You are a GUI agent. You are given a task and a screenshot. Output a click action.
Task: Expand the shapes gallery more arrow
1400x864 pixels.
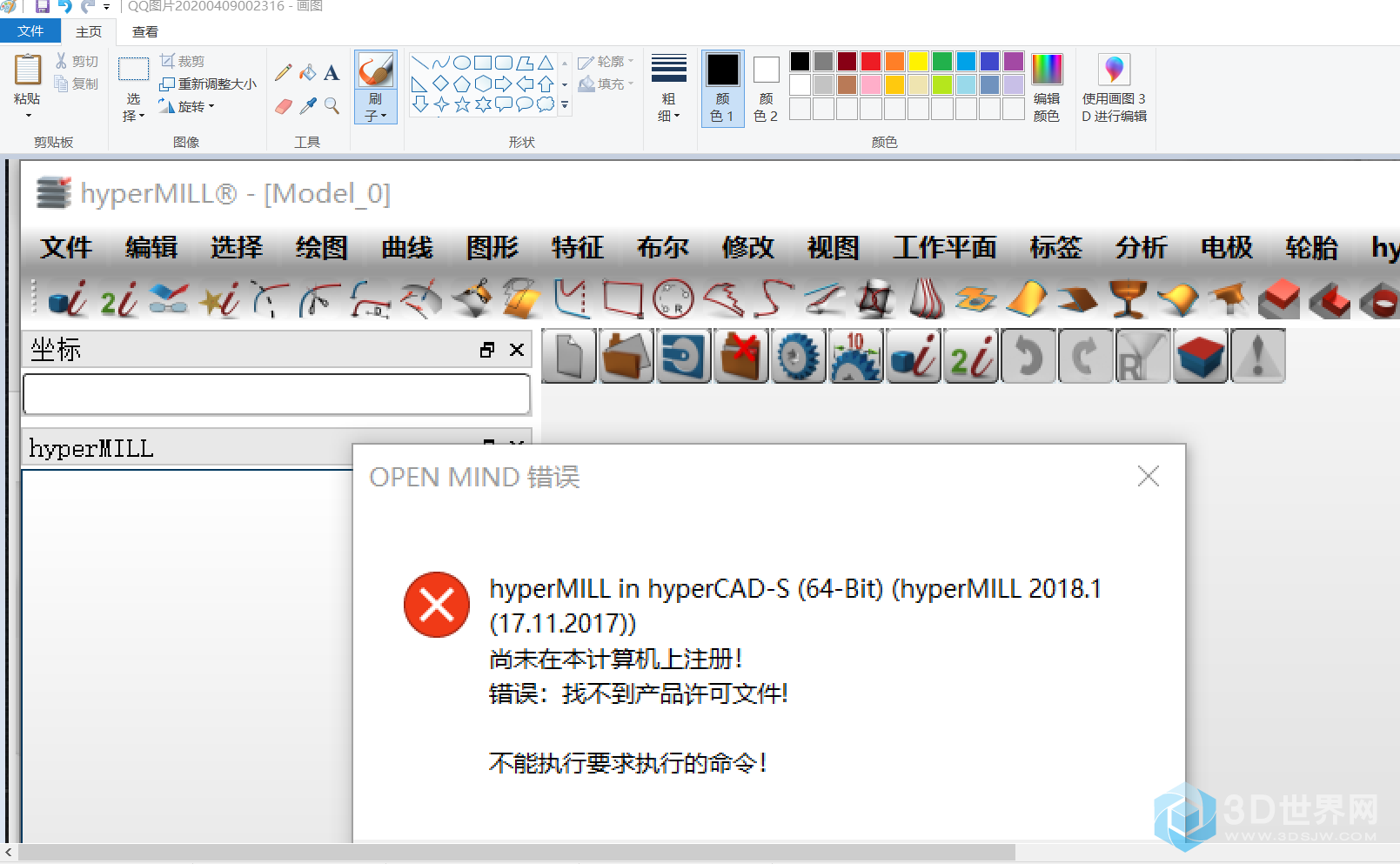tap(565, 105)
